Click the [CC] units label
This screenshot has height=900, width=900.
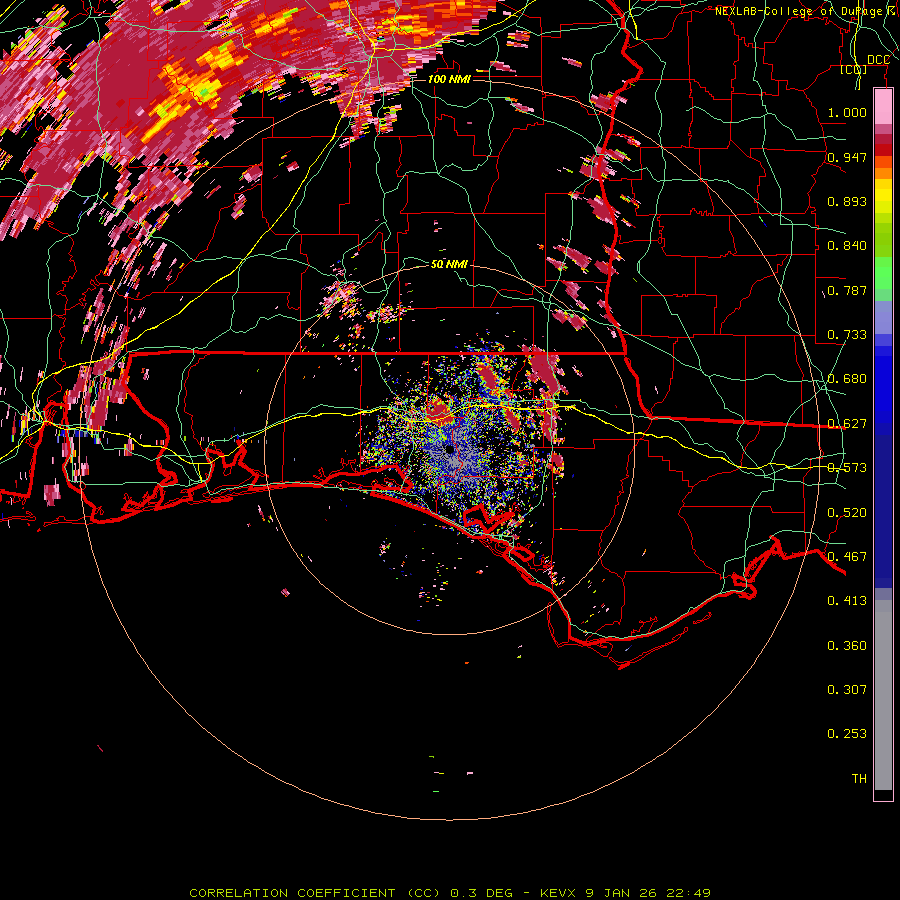click(x=854, y=70)
